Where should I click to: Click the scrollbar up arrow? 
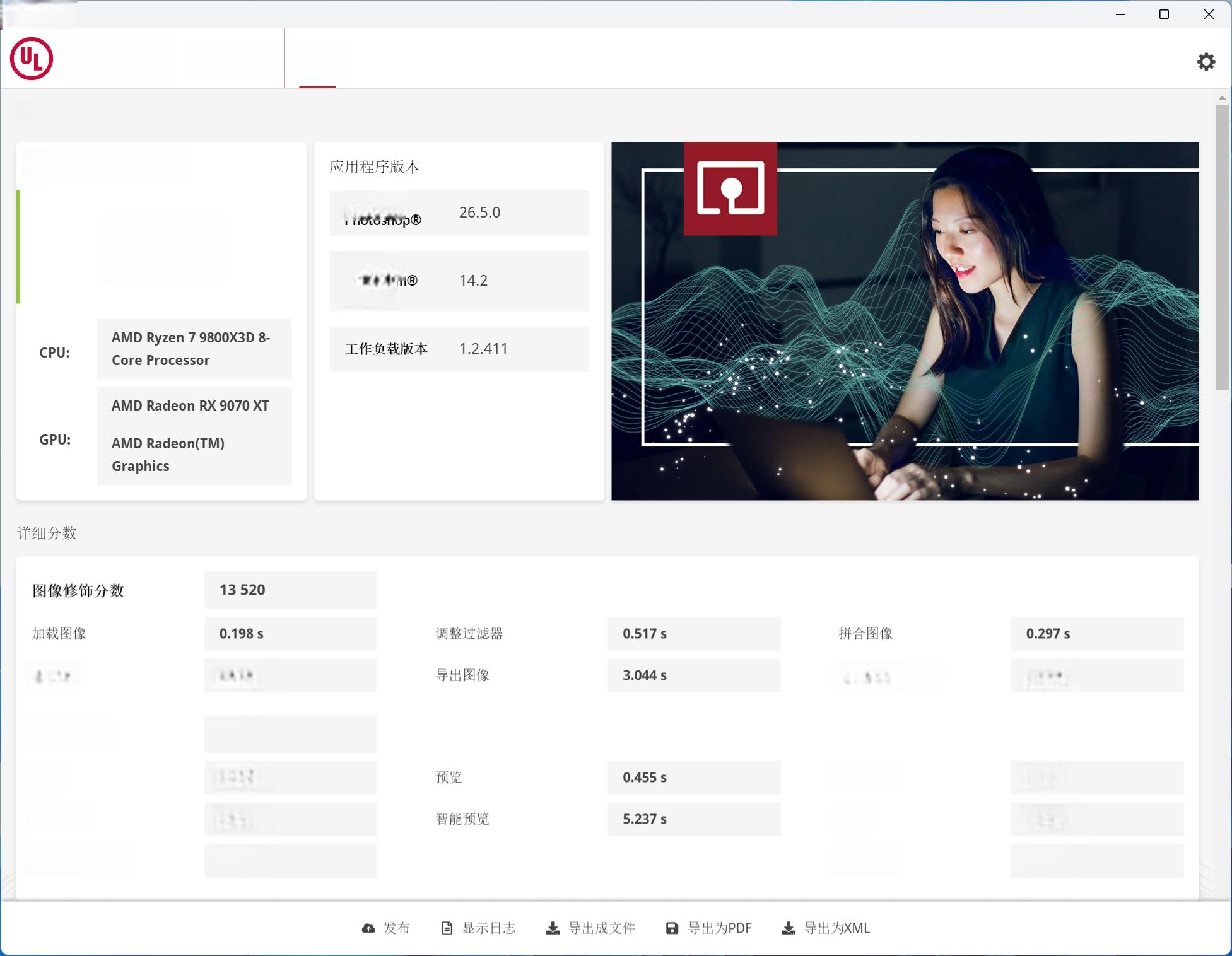click(x=1222, y=98)
